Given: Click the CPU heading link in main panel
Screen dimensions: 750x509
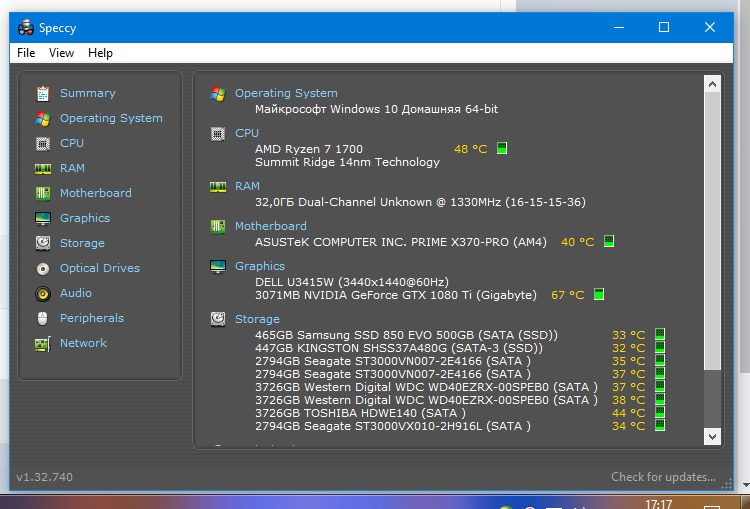Looking at the screenshot, I should click(x=247, y=133).
